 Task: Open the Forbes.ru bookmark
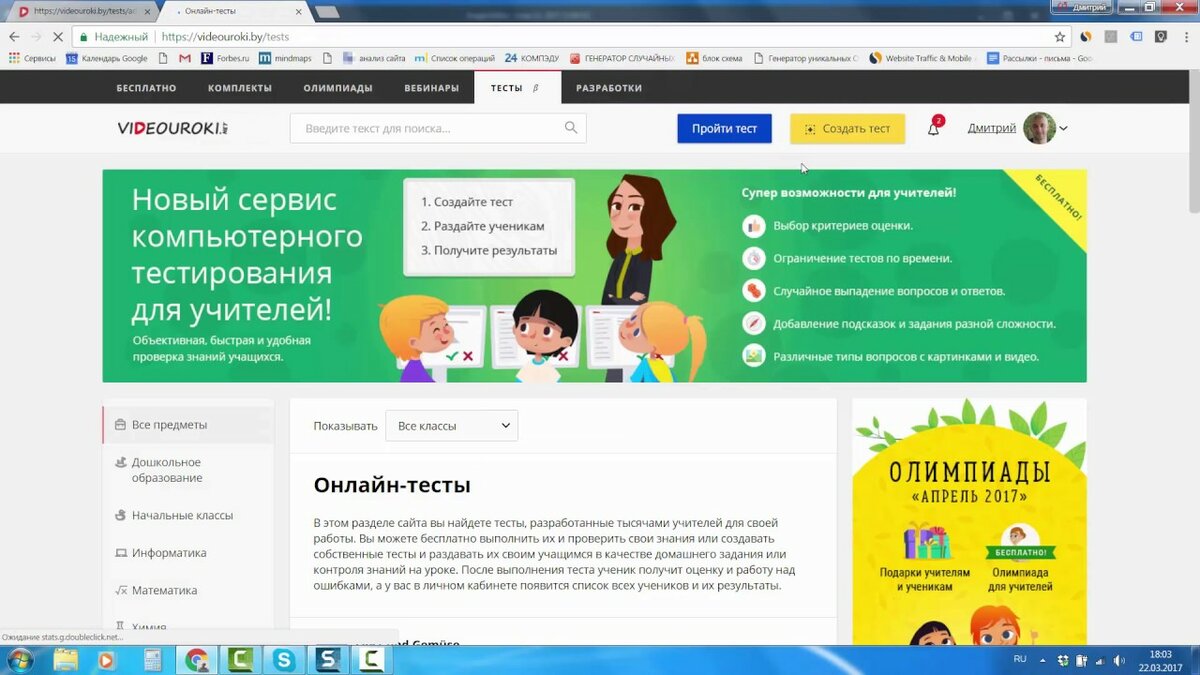tap(225, 58)
